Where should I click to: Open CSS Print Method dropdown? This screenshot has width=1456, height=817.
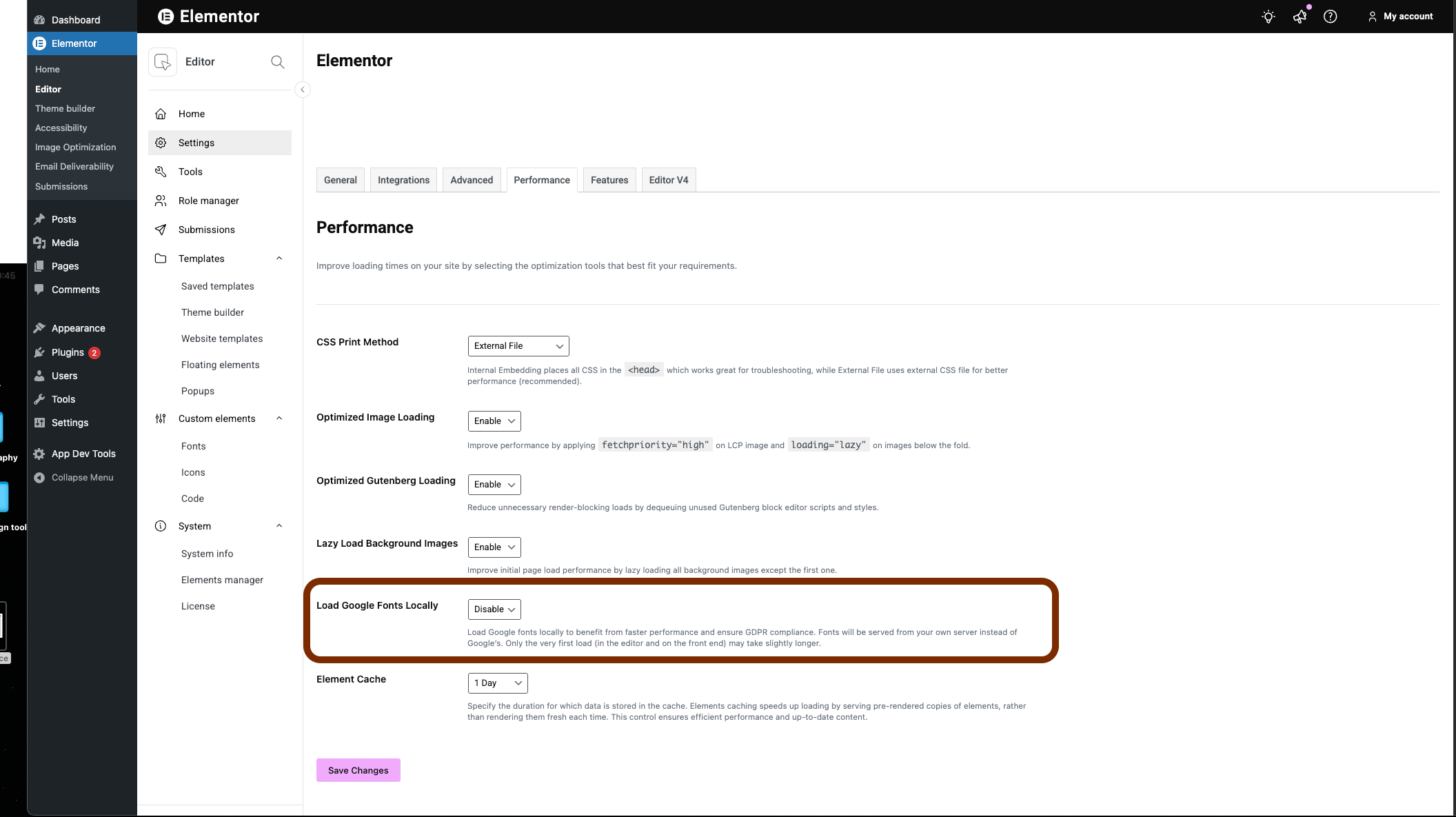coord(518,346)
